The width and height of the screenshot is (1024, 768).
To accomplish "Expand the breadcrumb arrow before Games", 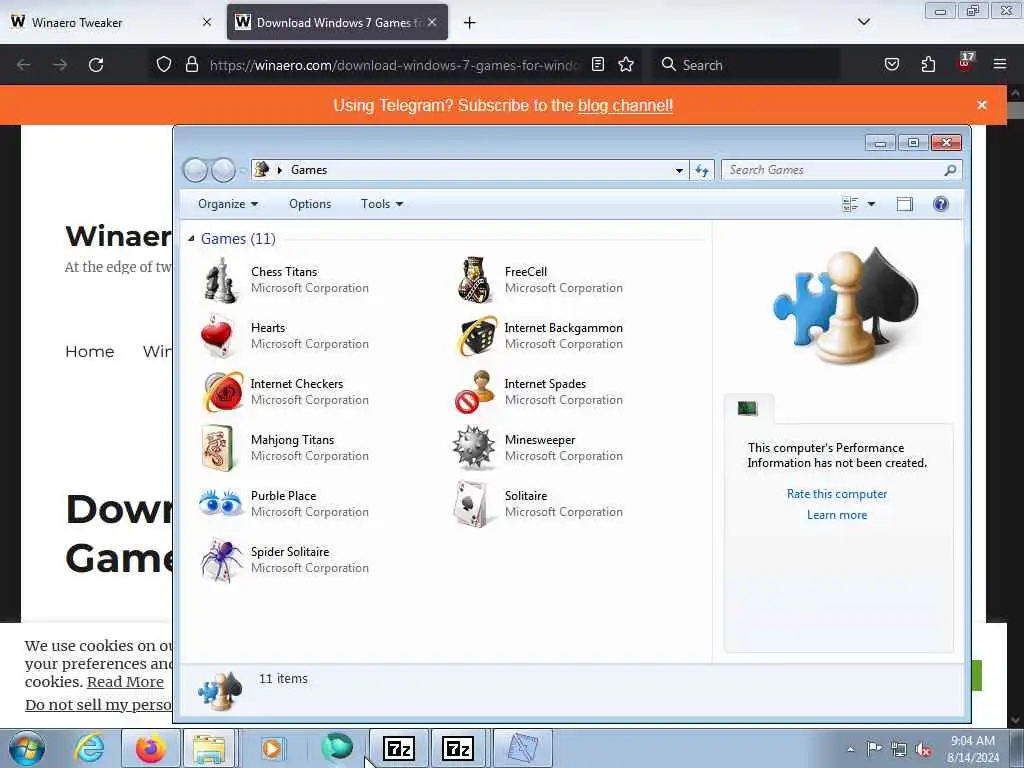I will (280, 170).
